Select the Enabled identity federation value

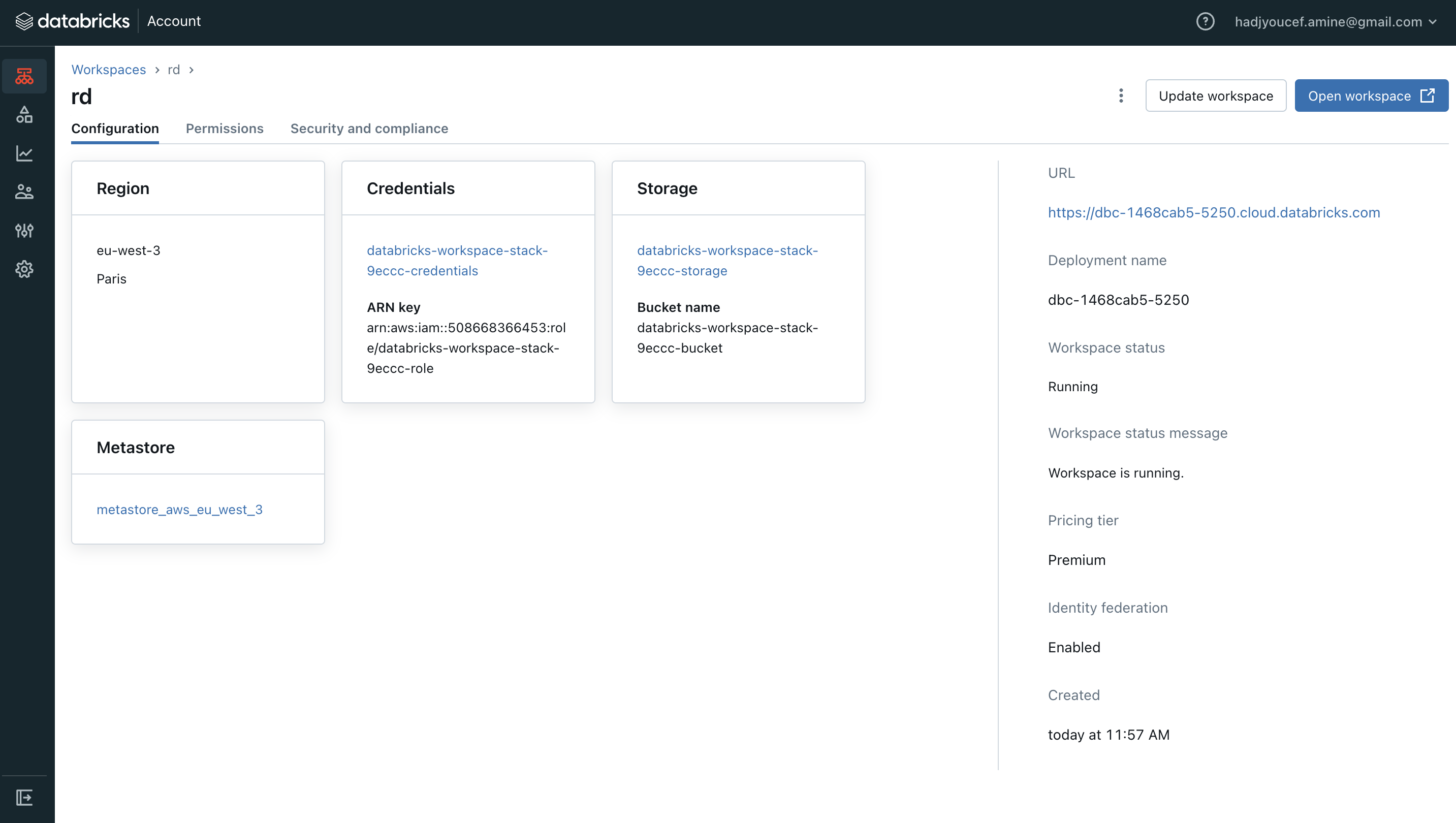(x=1074, y=647)
